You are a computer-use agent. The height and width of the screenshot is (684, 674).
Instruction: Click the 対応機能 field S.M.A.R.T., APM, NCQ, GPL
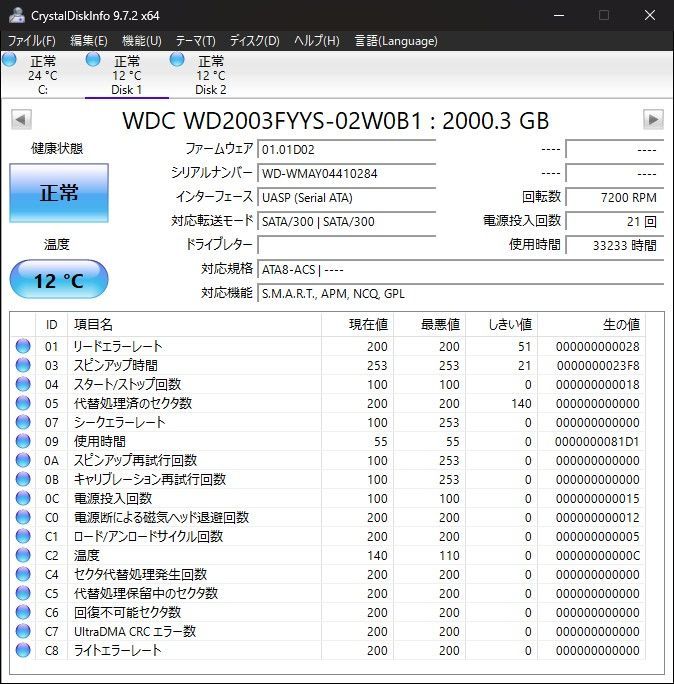click(461, 294)
